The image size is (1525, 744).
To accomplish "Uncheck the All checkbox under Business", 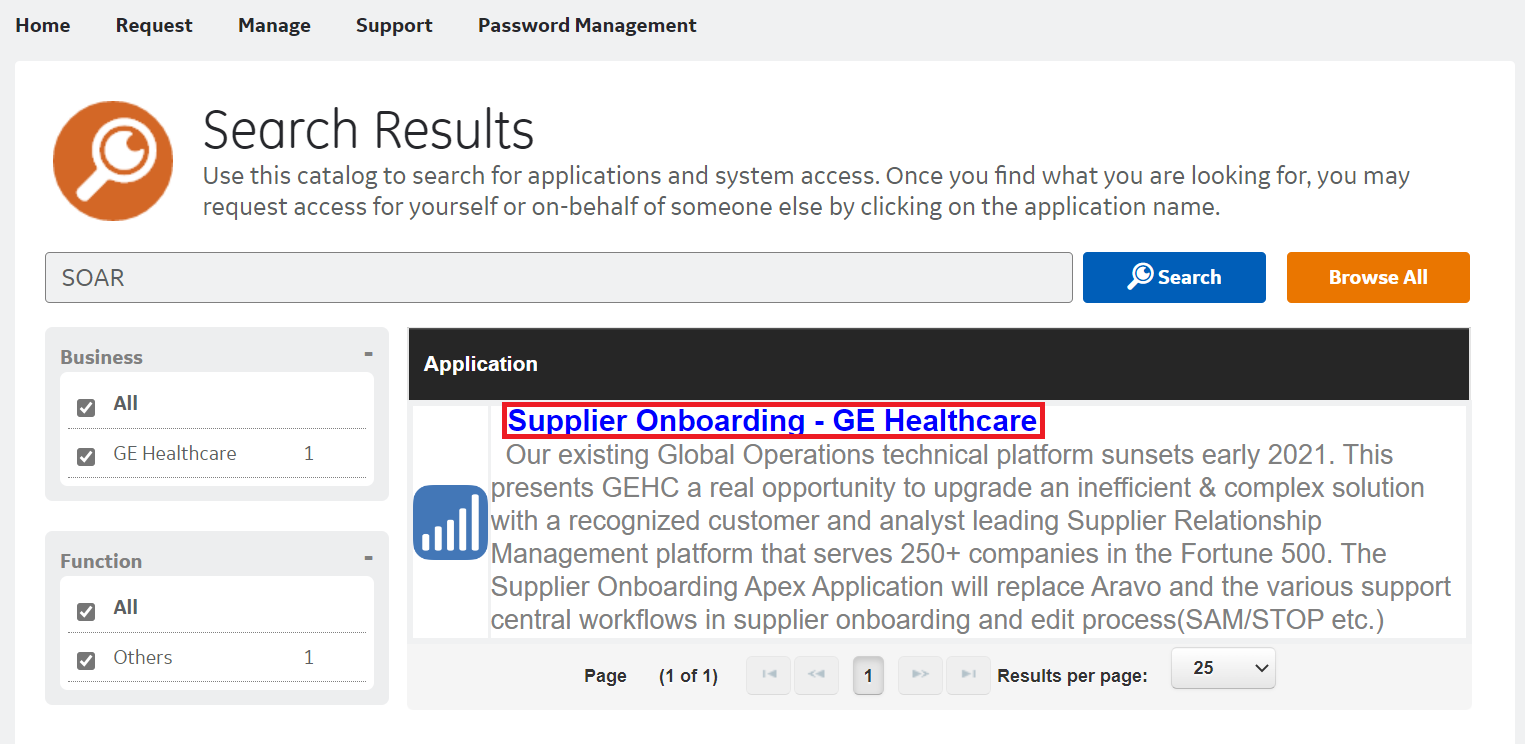I will (86, 407).
